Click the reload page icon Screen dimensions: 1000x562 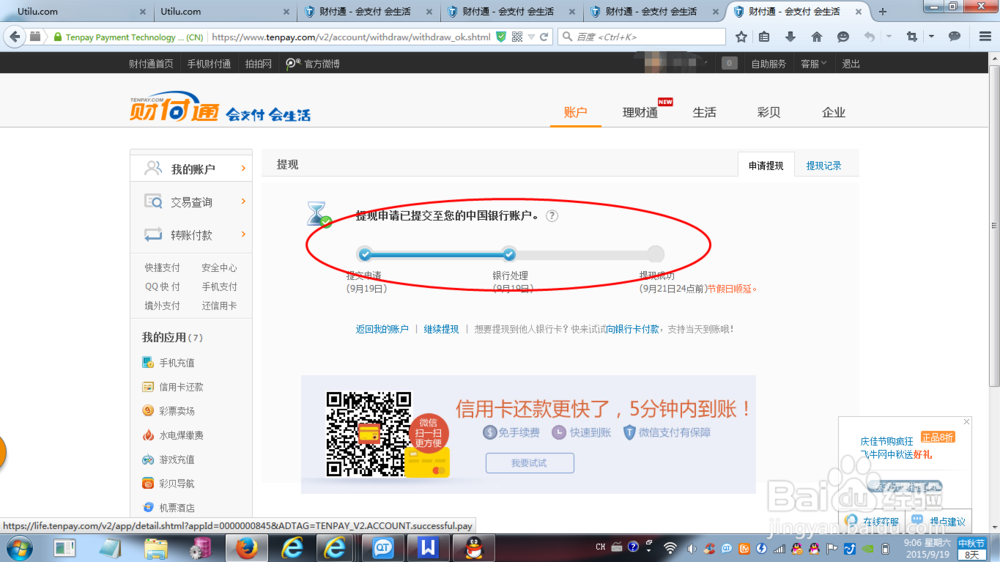(x=544, y=37)
